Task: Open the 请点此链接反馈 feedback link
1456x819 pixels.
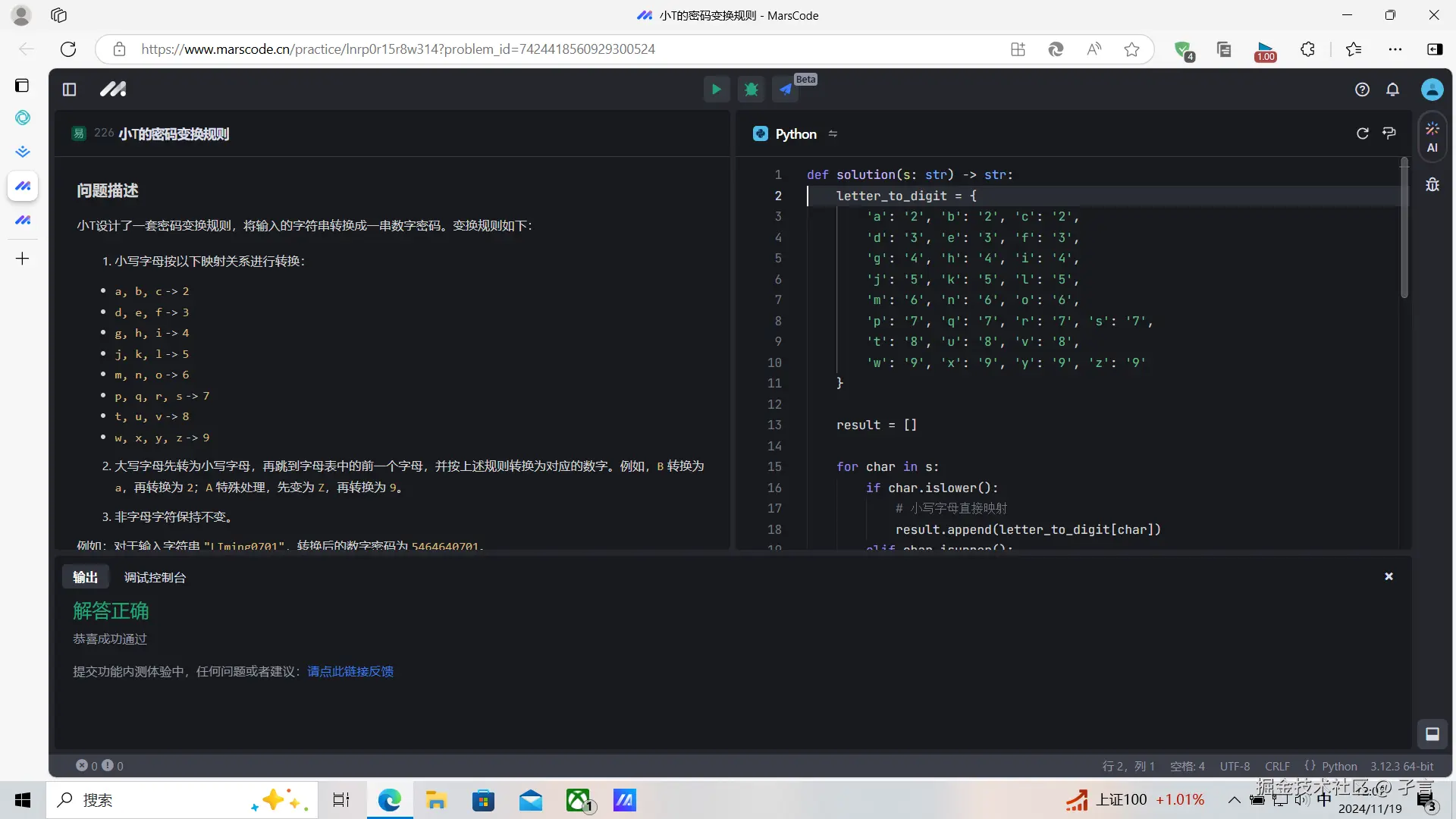Action: coord(349,672)
